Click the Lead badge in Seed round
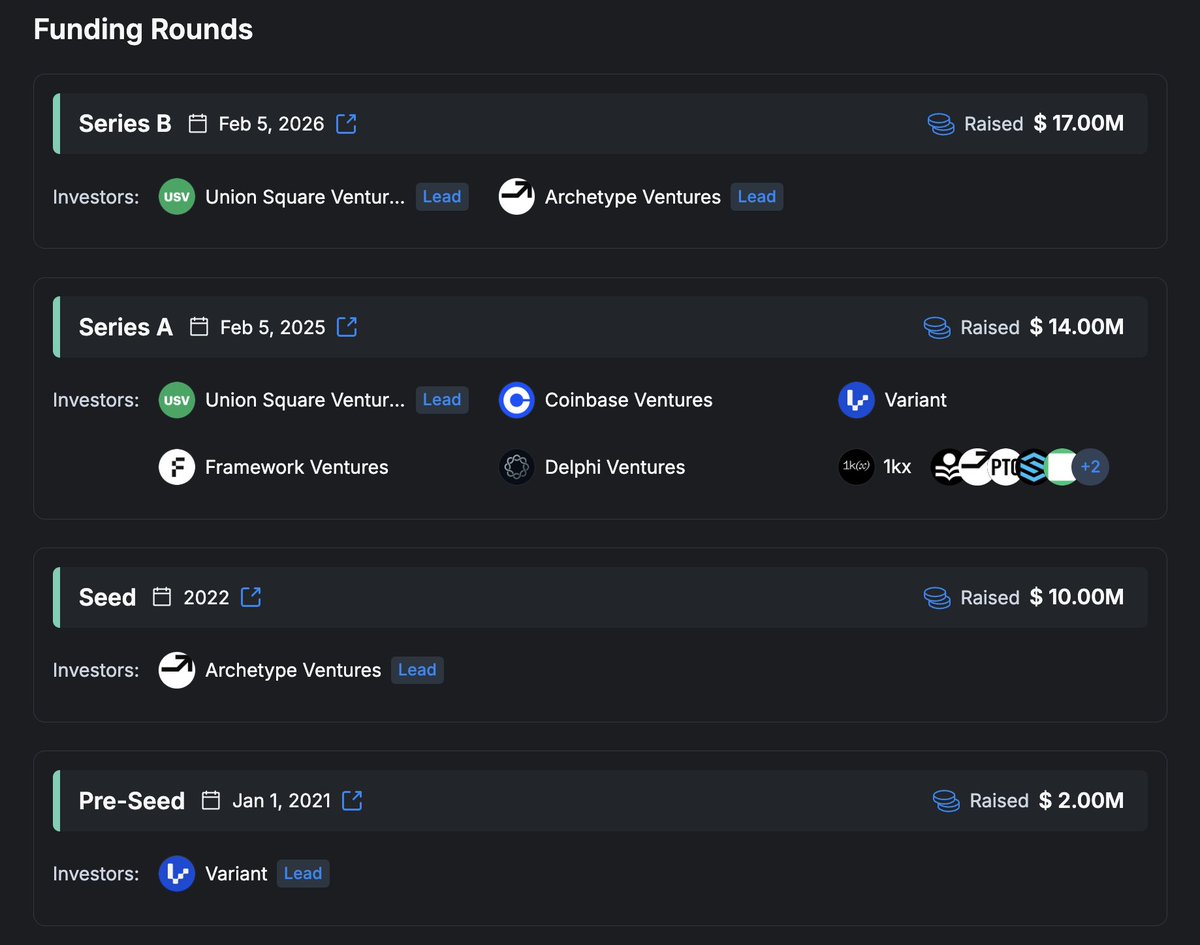Viewport: 1200px width, 945px height. click(417, 670)
